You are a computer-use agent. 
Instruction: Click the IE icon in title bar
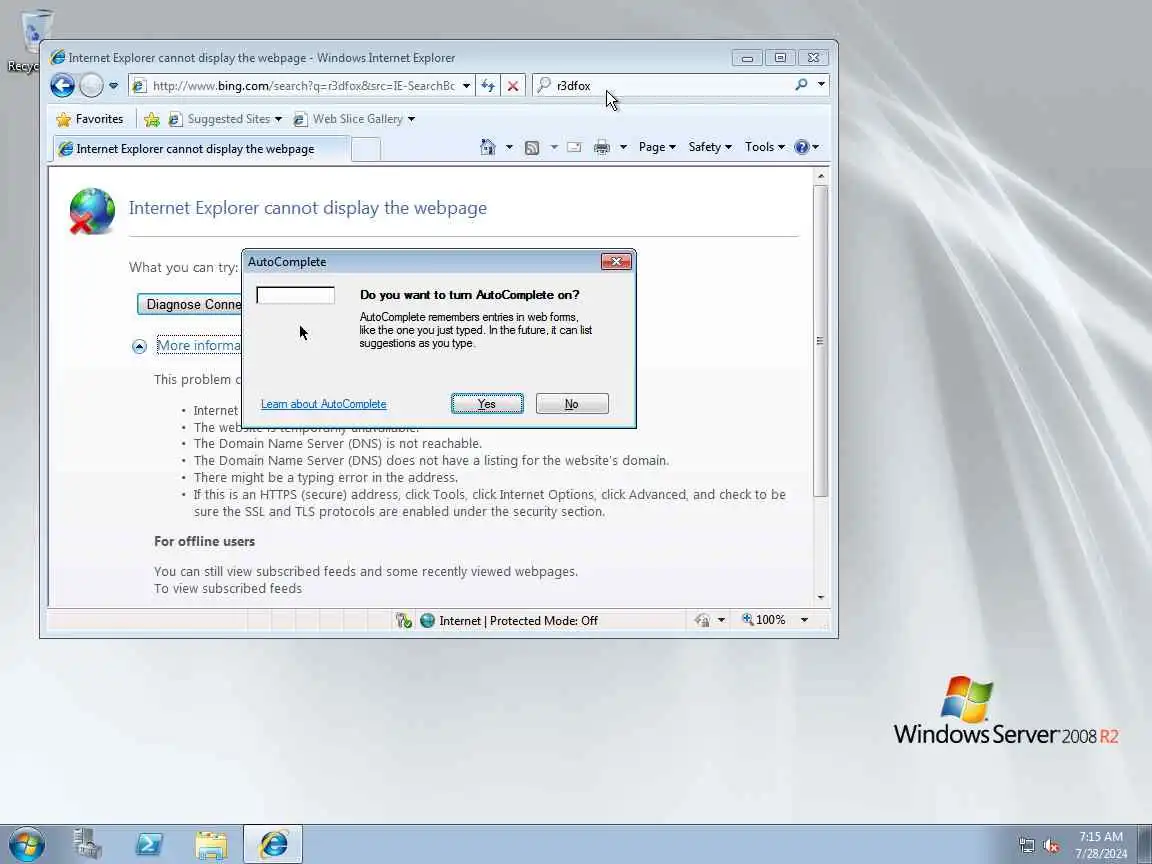click(57, 57)
